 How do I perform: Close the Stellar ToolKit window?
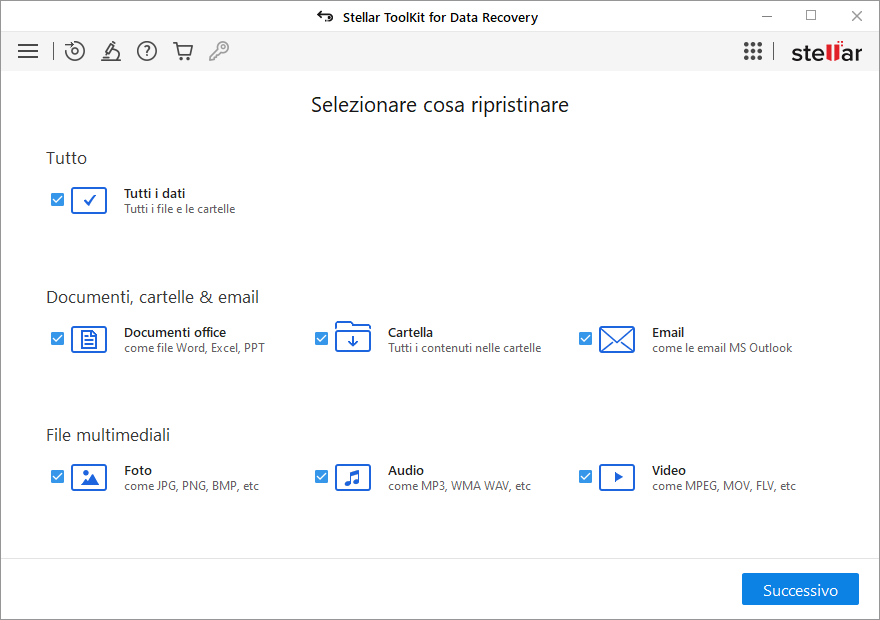856,16
